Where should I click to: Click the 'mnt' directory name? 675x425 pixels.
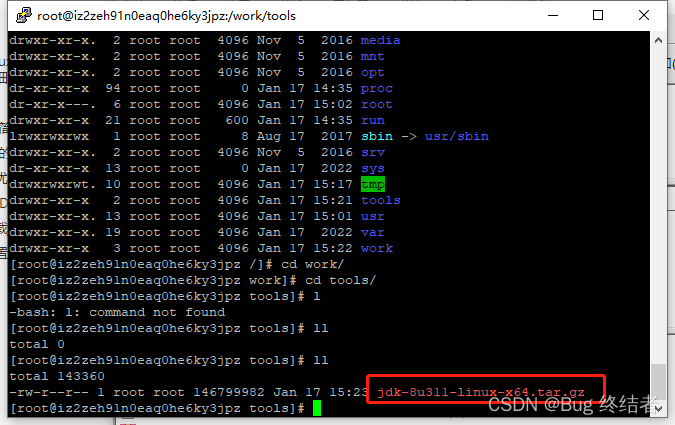click(372, 56)
